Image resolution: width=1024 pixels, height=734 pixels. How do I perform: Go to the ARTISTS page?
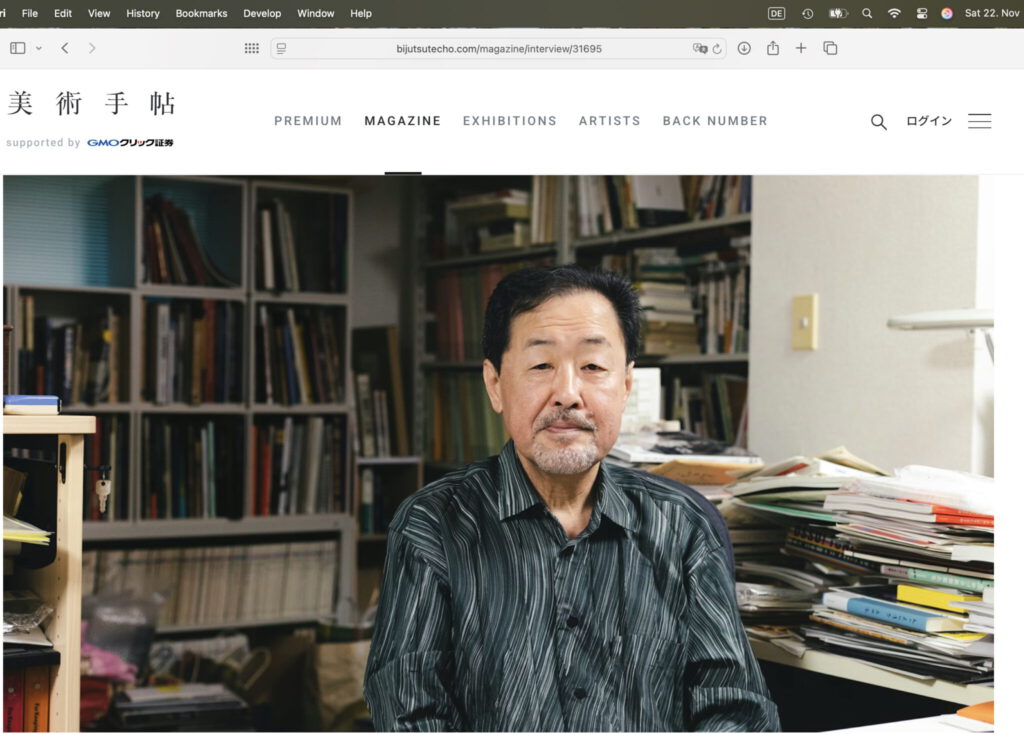[610, 121]
